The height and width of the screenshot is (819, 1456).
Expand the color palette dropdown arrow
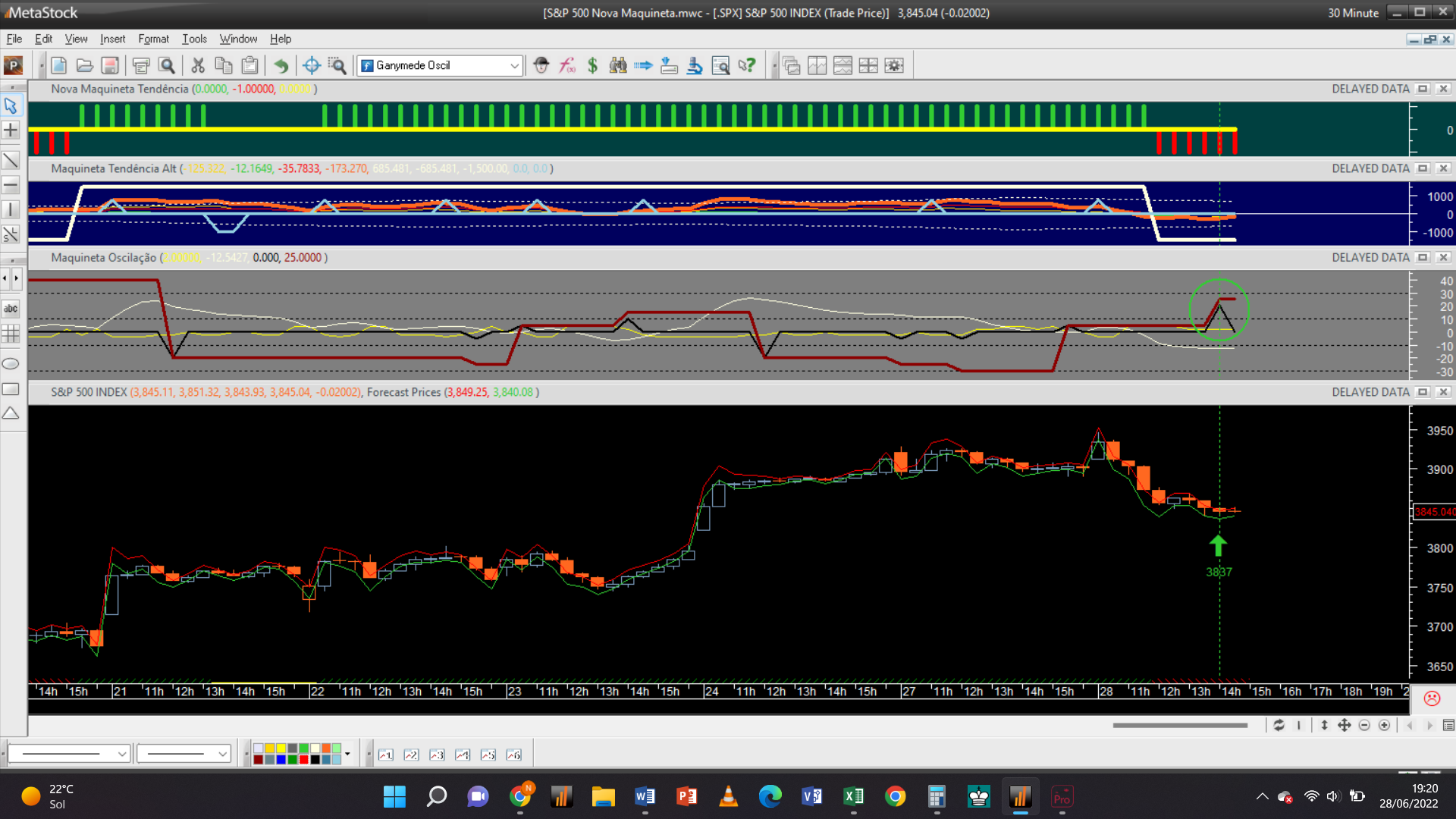[x=347, y=754]
